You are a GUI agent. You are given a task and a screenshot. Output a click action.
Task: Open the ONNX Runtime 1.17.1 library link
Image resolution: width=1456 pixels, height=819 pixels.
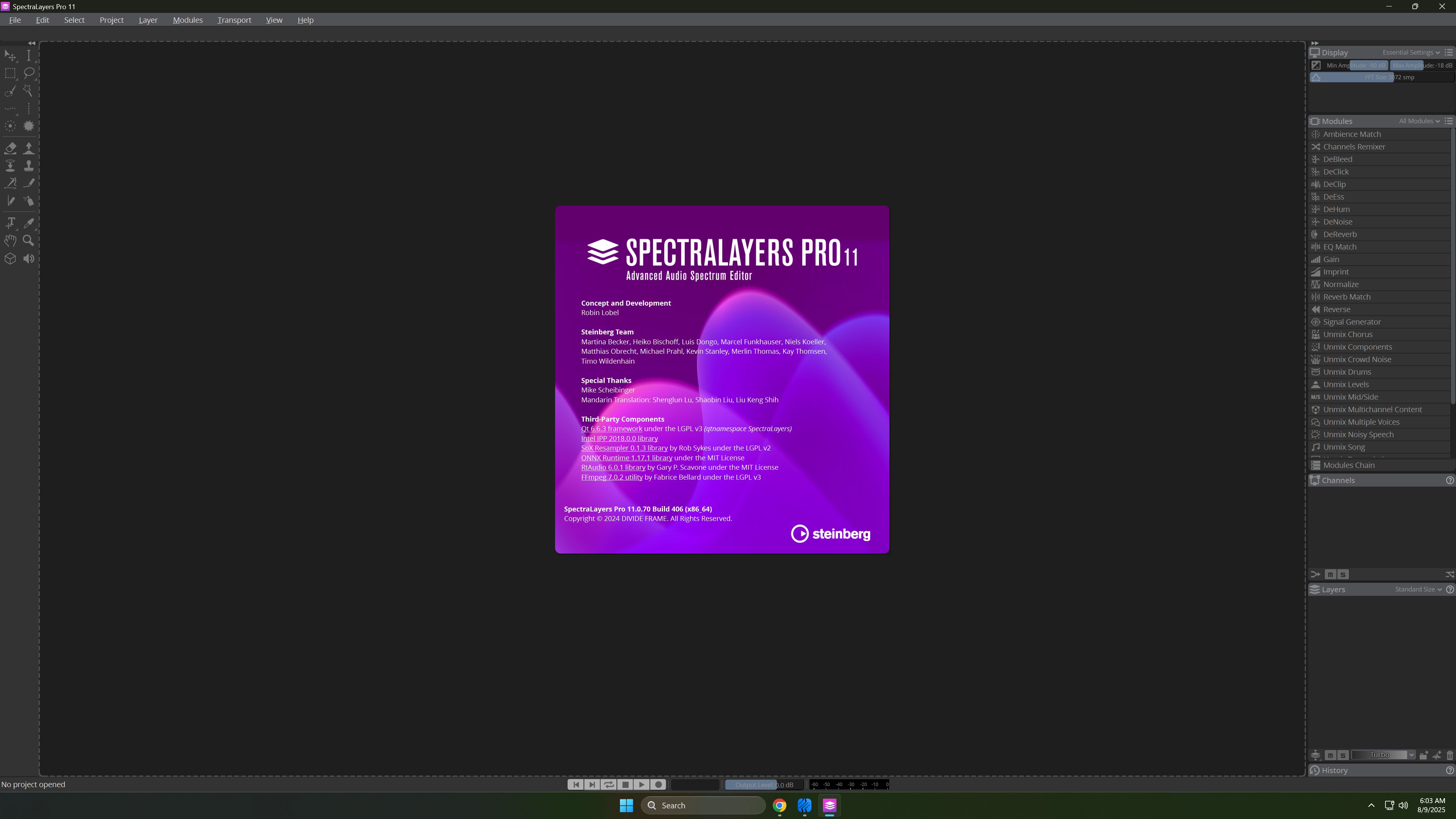pyautogui.click(x=627, y=458)
